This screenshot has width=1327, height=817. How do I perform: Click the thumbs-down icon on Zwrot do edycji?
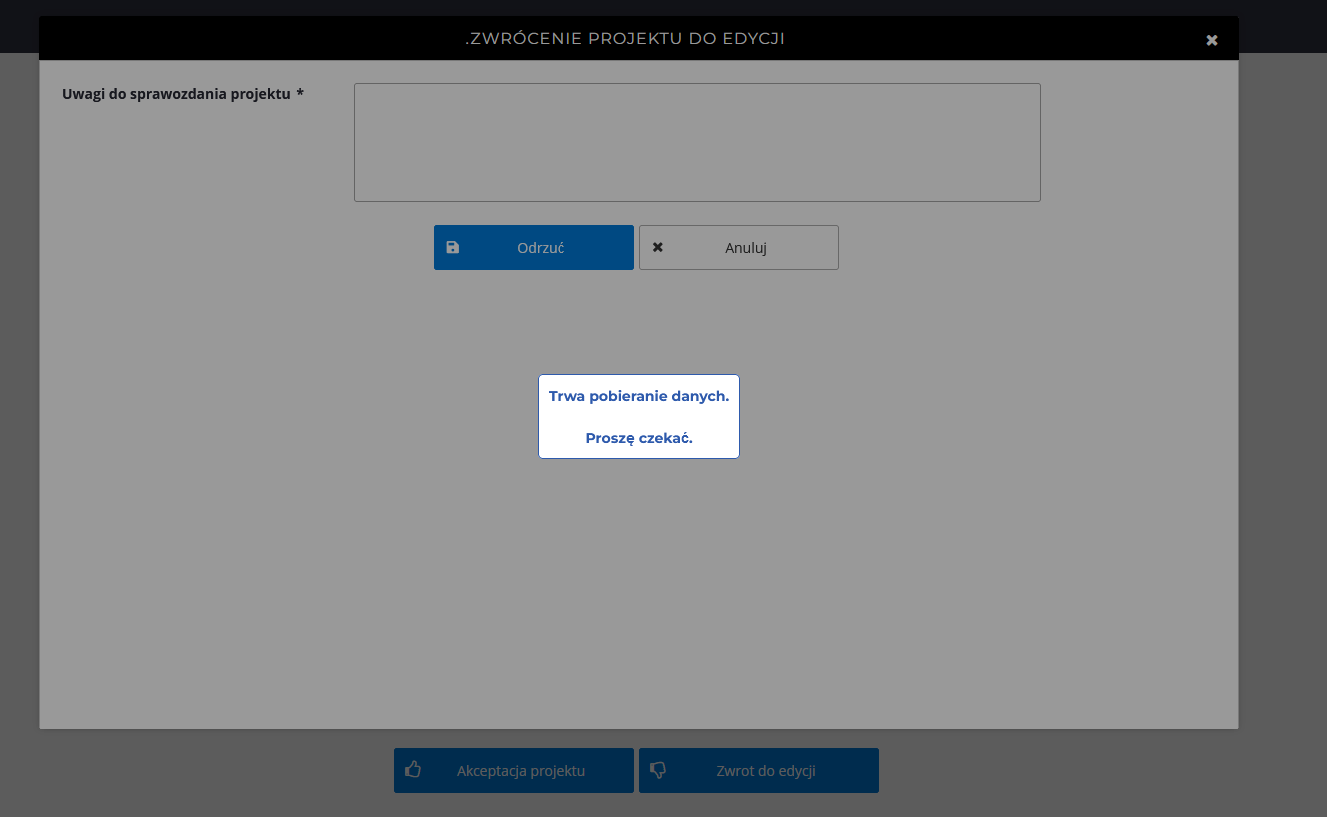point(658,770)
